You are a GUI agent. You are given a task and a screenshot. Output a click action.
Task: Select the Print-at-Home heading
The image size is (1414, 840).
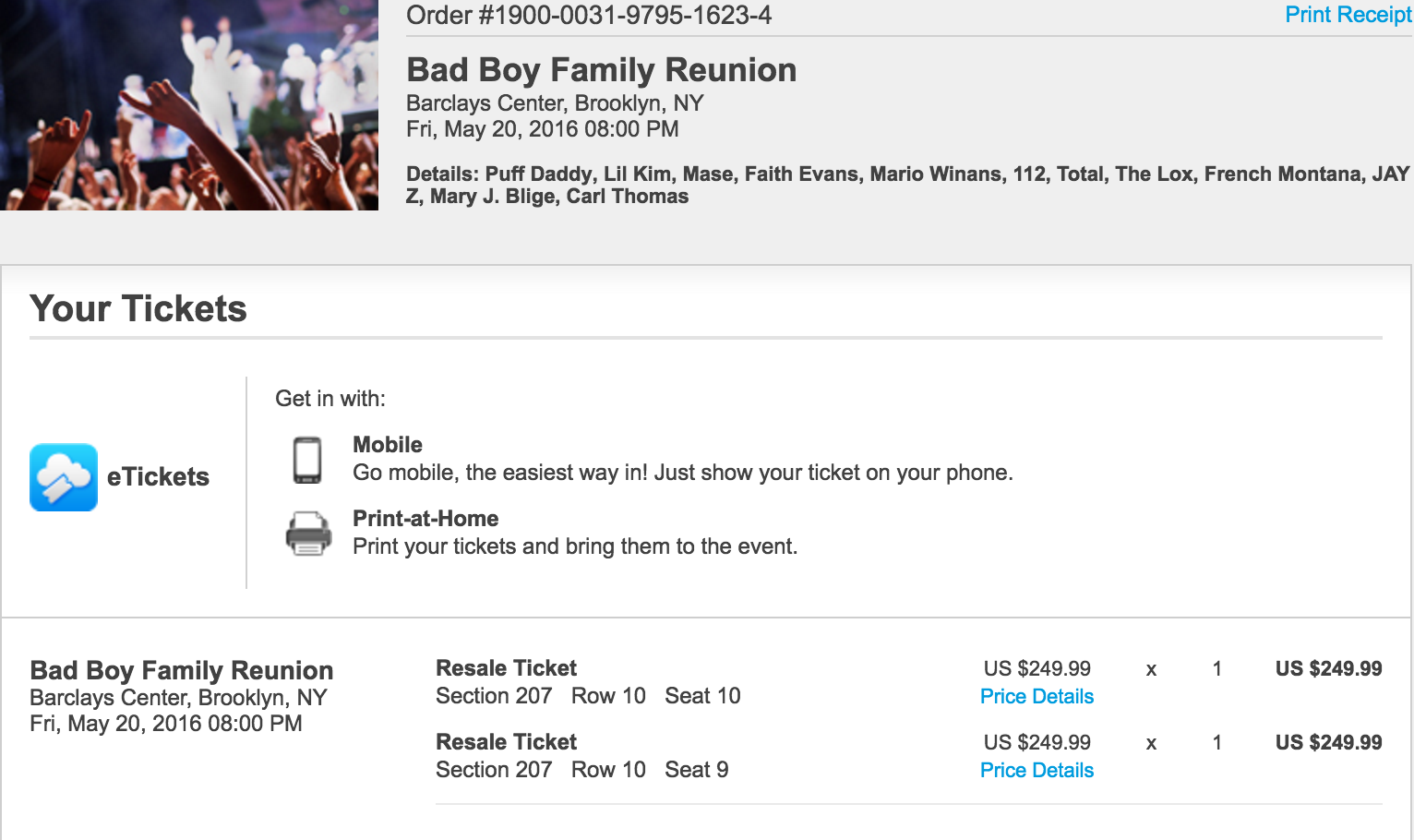pos(425,519)
